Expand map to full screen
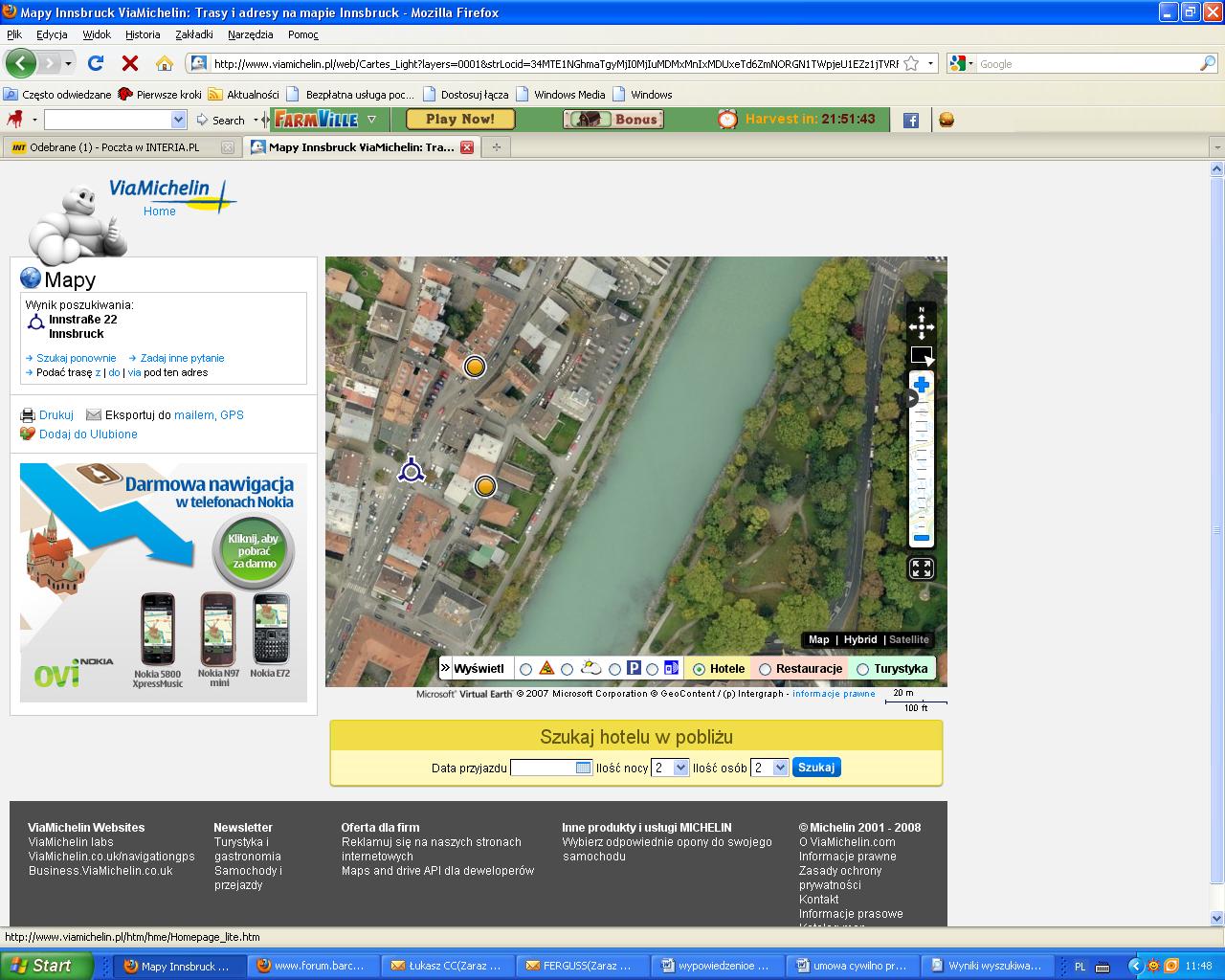 point(922,568)
